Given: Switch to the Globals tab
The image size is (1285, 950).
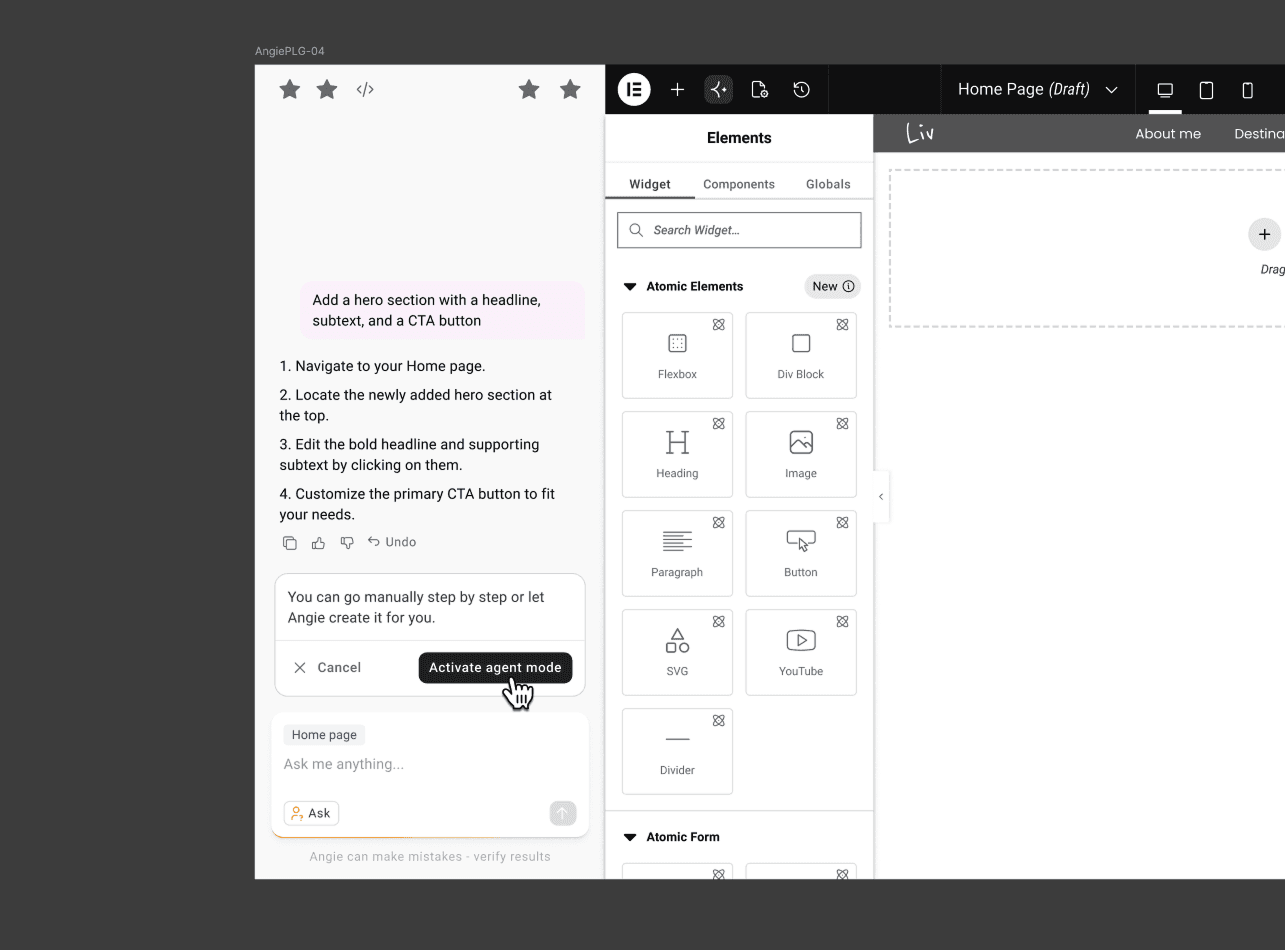Looking at the screenshot, I should pos(828,184).
